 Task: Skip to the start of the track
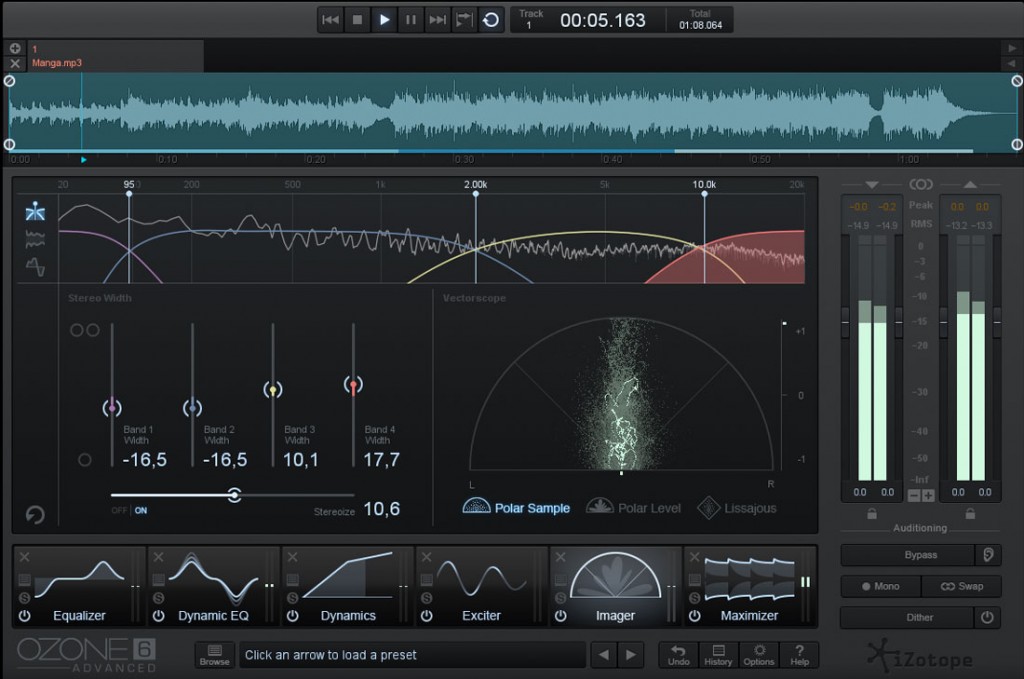point(330,20)
